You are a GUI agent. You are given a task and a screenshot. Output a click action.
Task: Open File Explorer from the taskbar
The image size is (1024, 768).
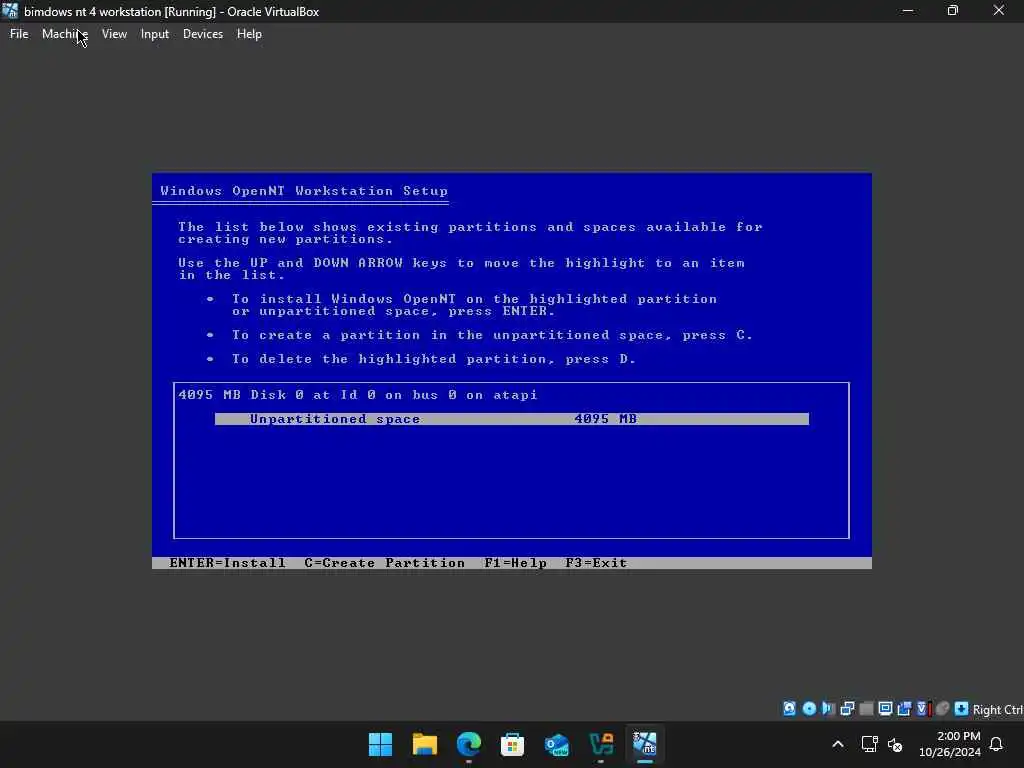424,744
